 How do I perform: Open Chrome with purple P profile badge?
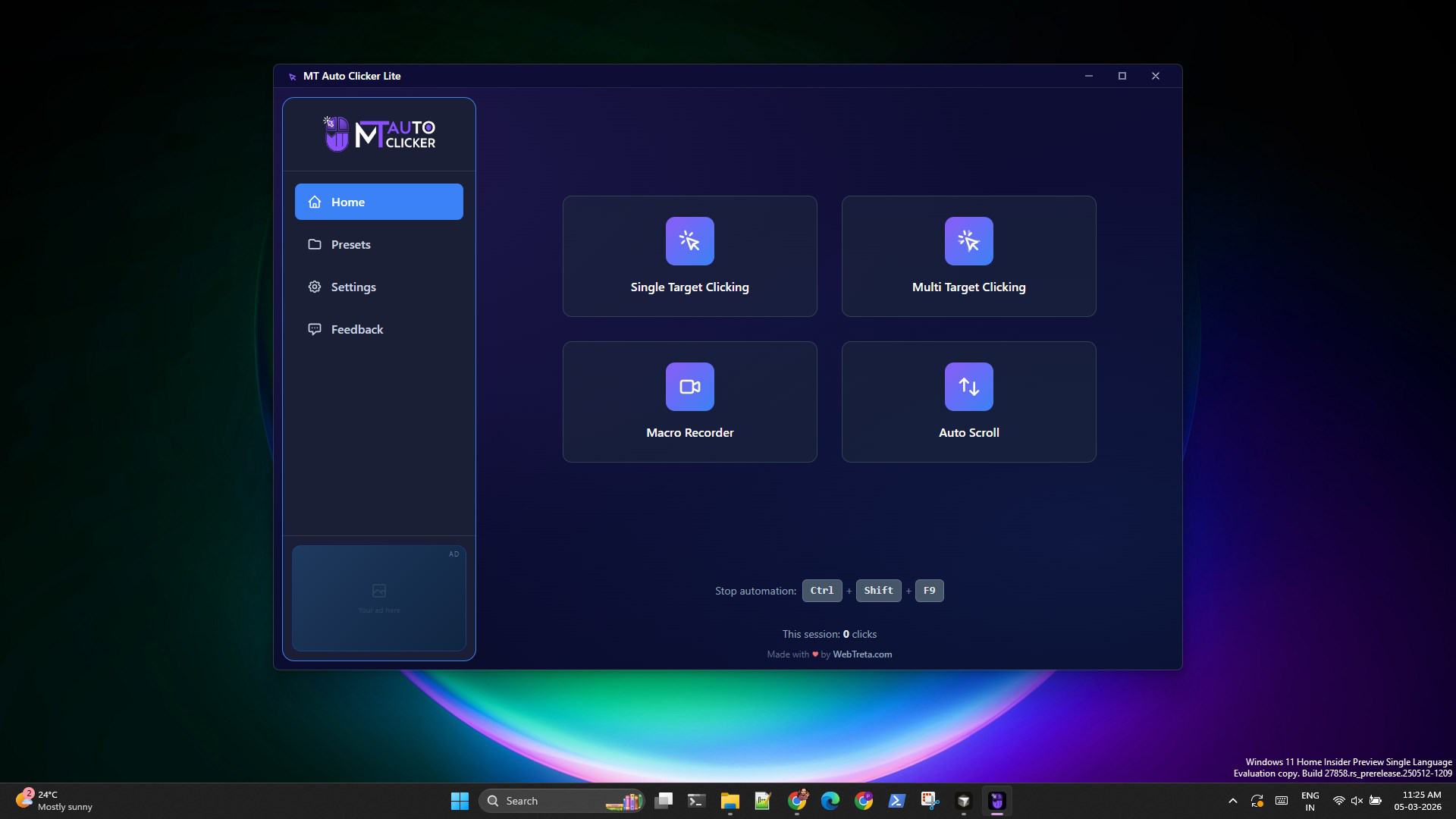click(x=864, y=801)
